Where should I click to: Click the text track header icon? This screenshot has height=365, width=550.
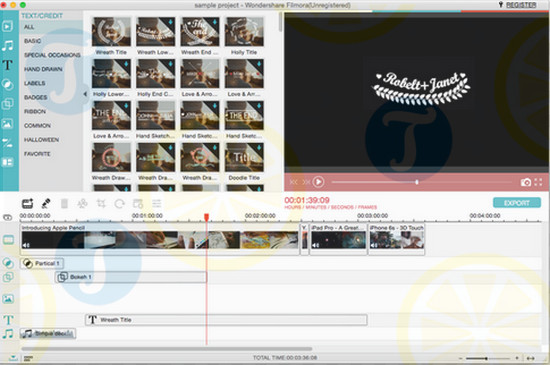pos(8,320)
